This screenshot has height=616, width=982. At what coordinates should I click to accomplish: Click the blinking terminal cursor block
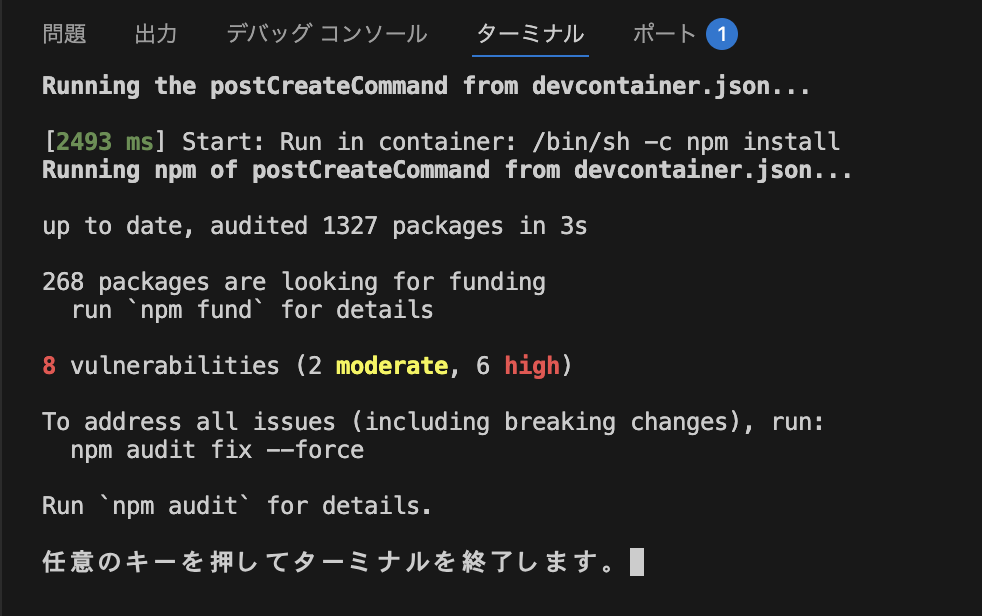pos(638,561)
